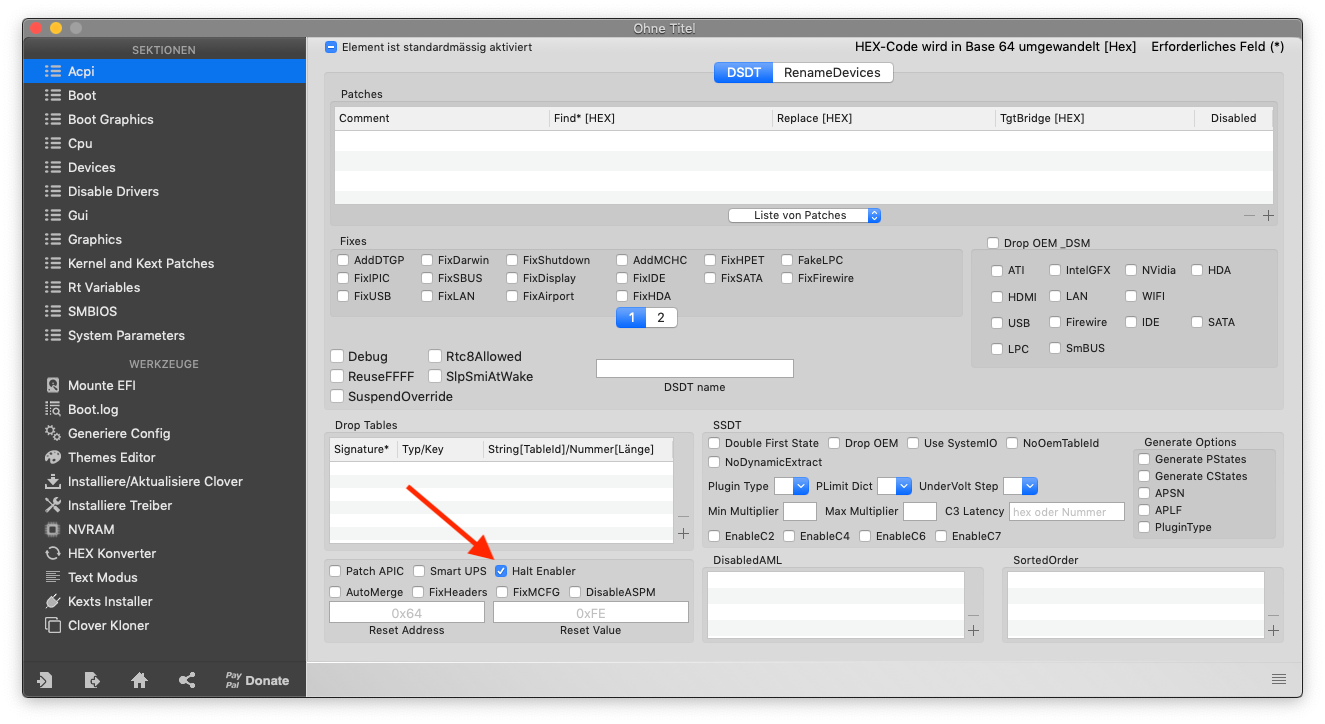This screenshot has height=724, width=1325.
Task: Show Fixes page 1
Action: click(x=631, y=318)
